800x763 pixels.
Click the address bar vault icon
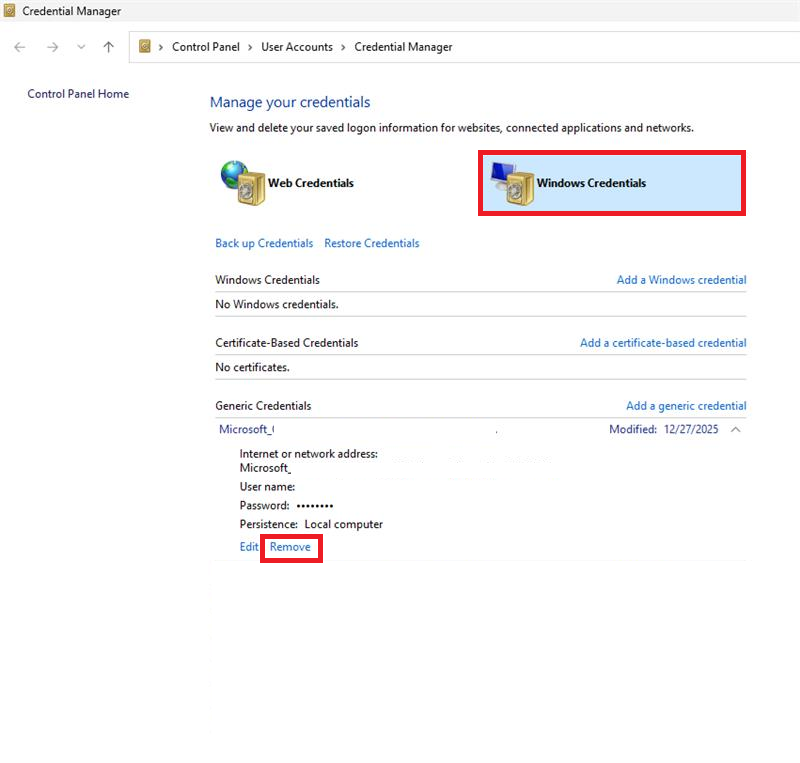[x=145, y=46]
